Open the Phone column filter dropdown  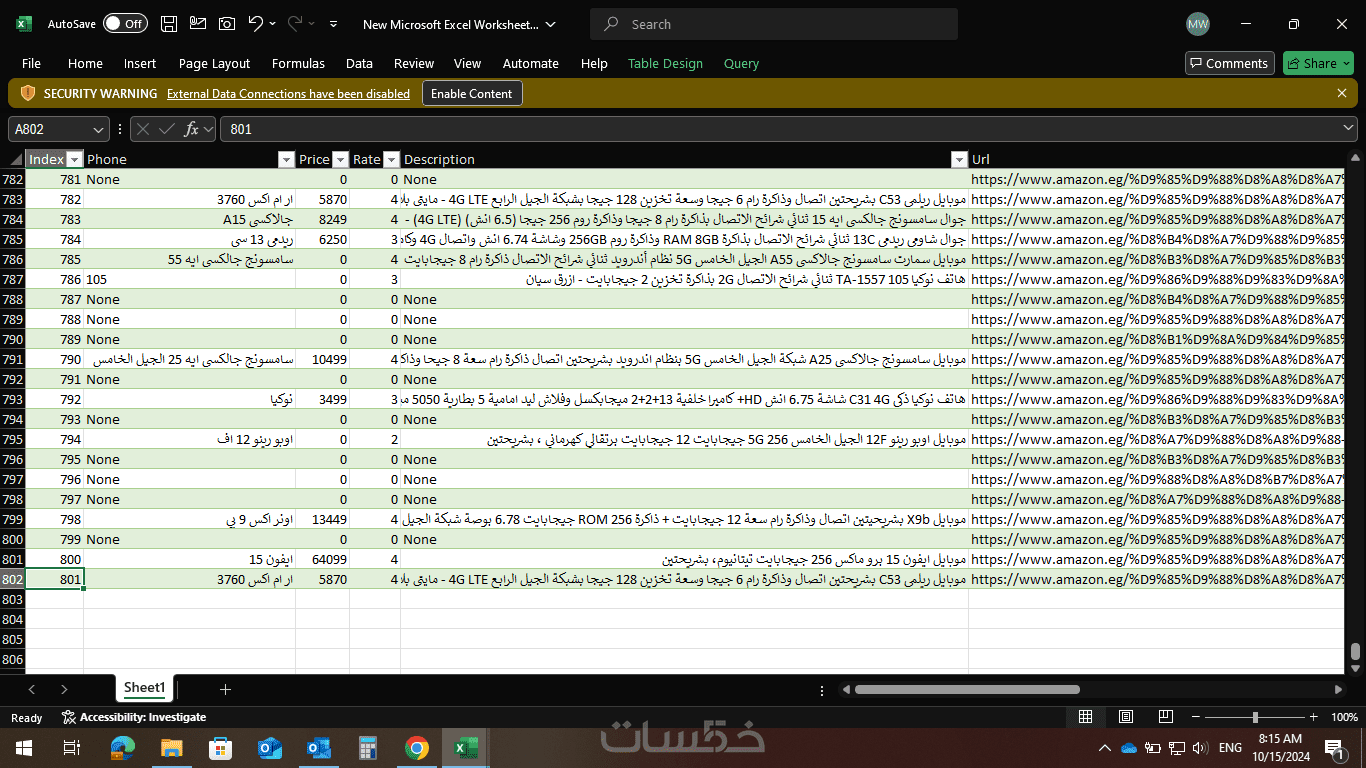point(286,159)
